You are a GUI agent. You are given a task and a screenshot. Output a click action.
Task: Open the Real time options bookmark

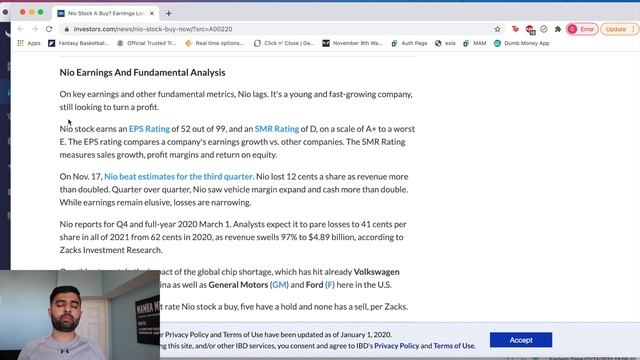pos(215,43)
